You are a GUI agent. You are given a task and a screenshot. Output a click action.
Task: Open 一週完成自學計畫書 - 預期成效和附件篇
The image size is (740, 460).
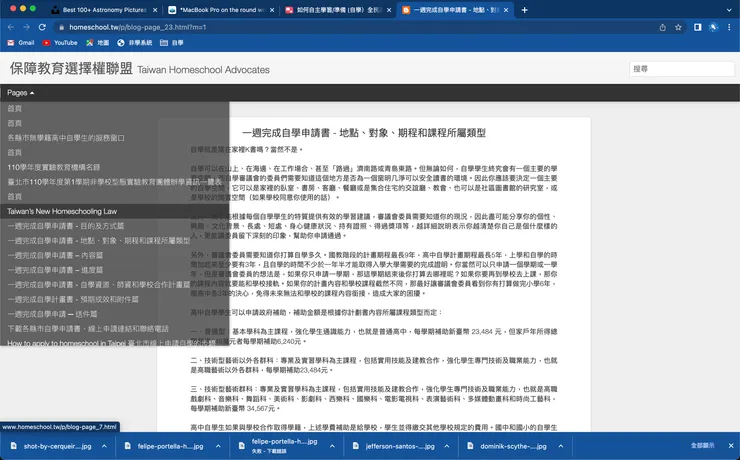[73, 299]
